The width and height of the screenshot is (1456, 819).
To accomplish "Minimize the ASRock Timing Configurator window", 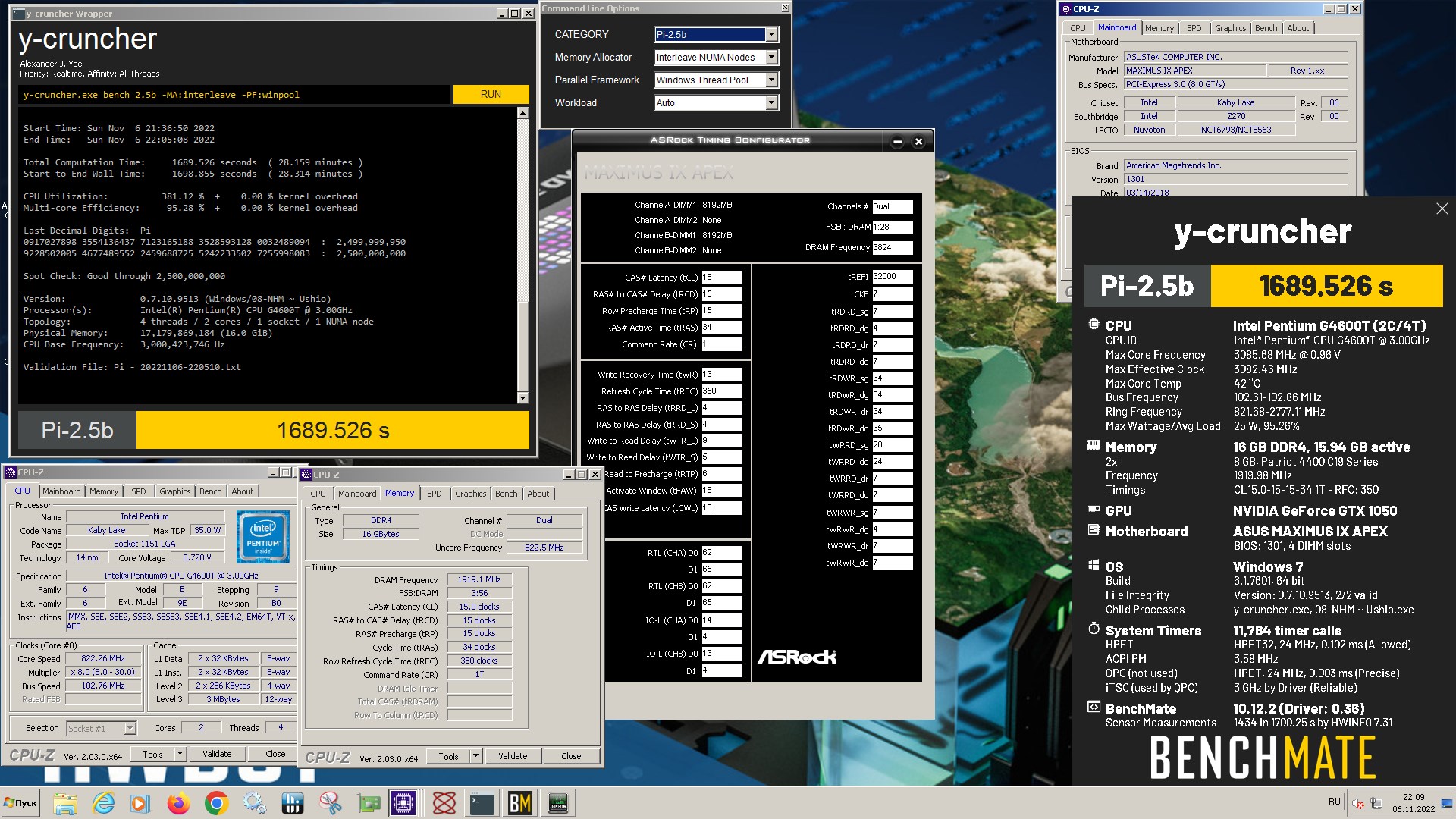I will (897, 141).
